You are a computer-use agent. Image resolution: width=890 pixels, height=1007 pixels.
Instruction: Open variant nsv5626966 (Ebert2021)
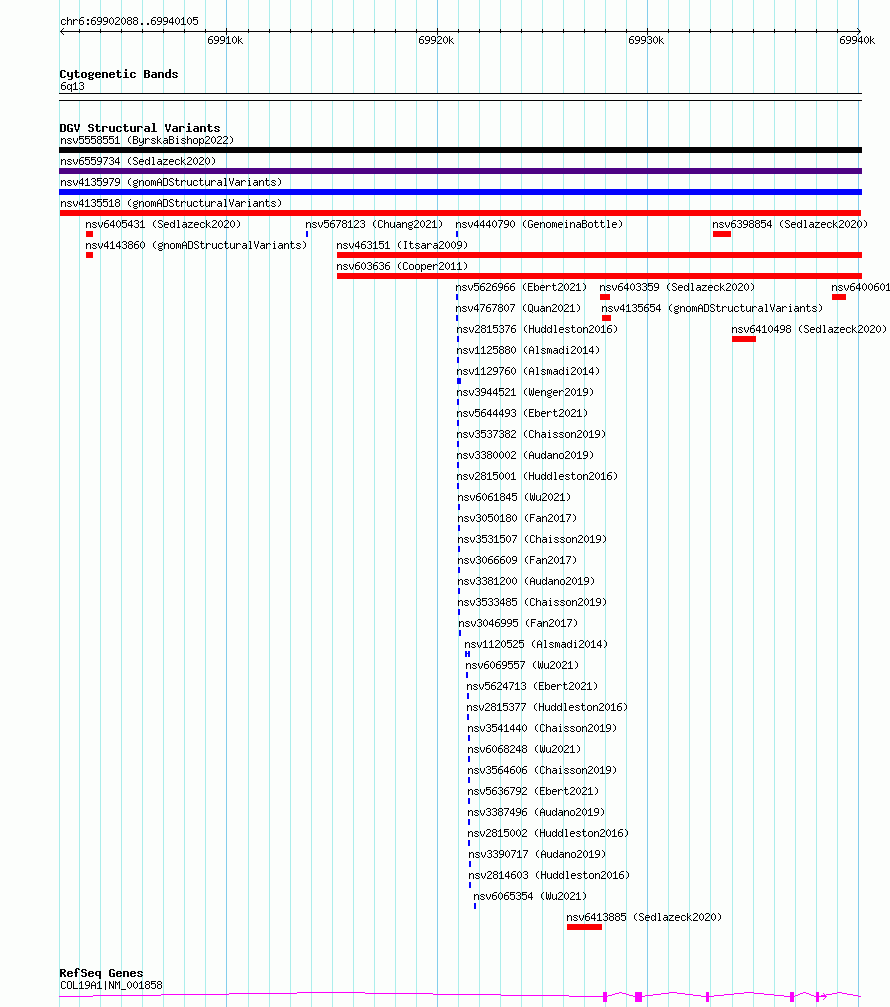[521, 287]
